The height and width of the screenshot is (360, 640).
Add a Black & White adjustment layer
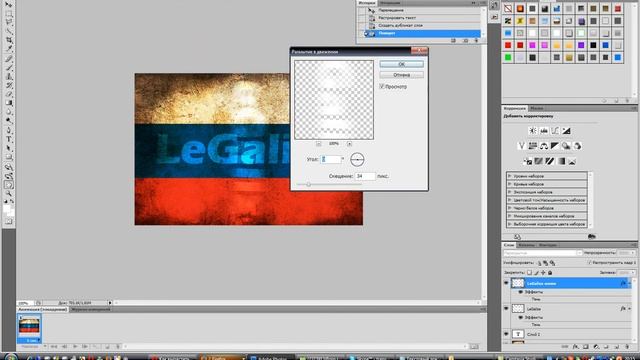pyautogui.click(x=555, y=146)
